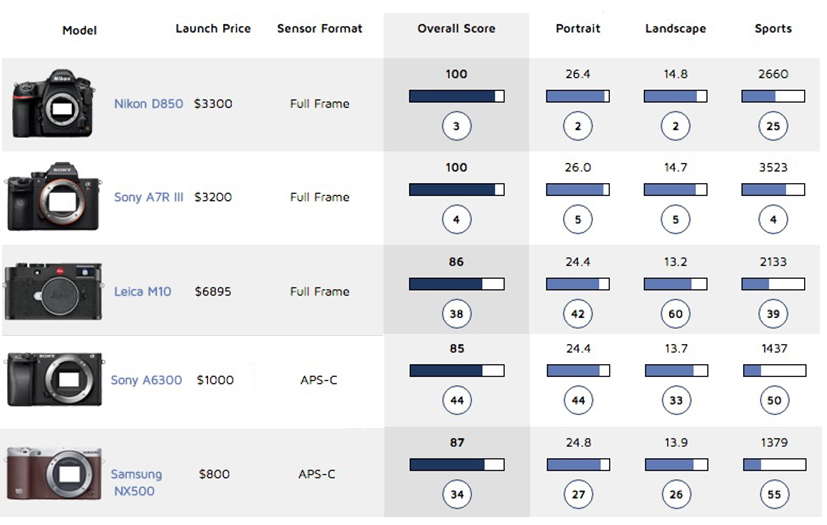This screenshot has height=525, width=827.
Task: Click the Launch Price column header
Action: point(213,28)
